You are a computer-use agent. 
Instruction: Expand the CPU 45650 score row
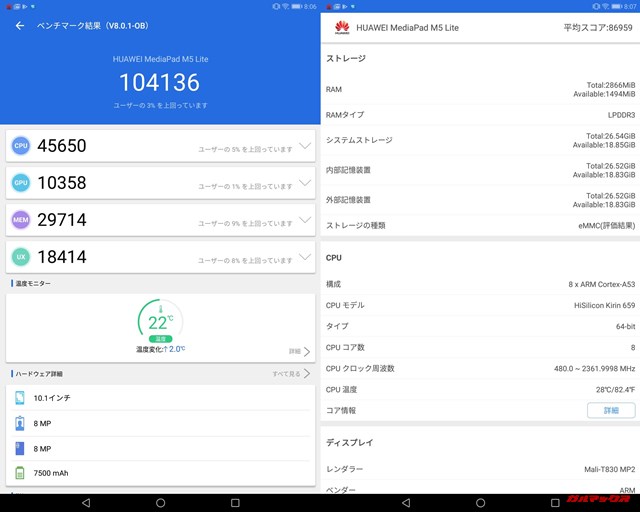click(305, 146)
